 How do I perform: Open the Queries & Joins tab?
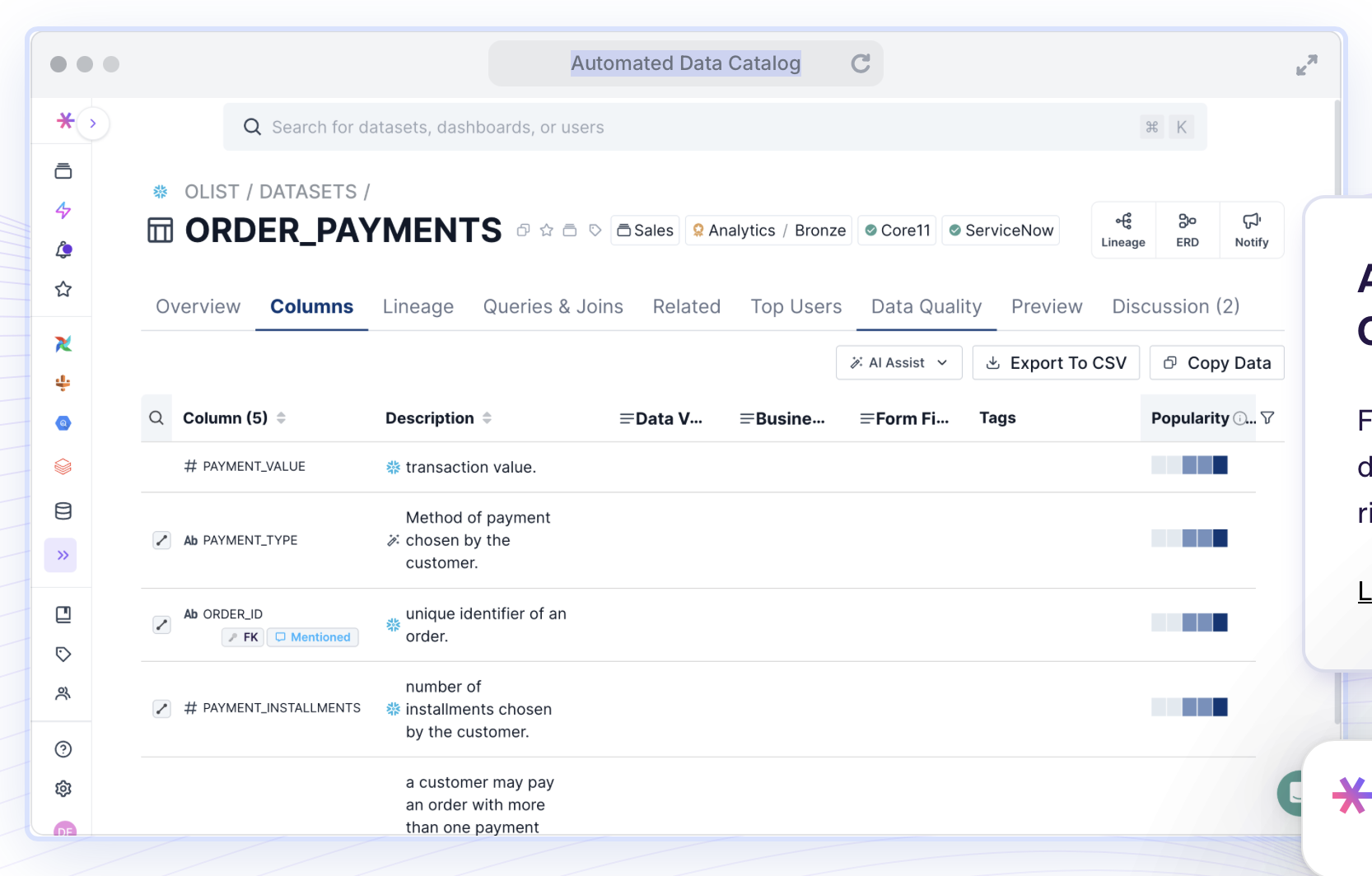click(x=553, y=306)
